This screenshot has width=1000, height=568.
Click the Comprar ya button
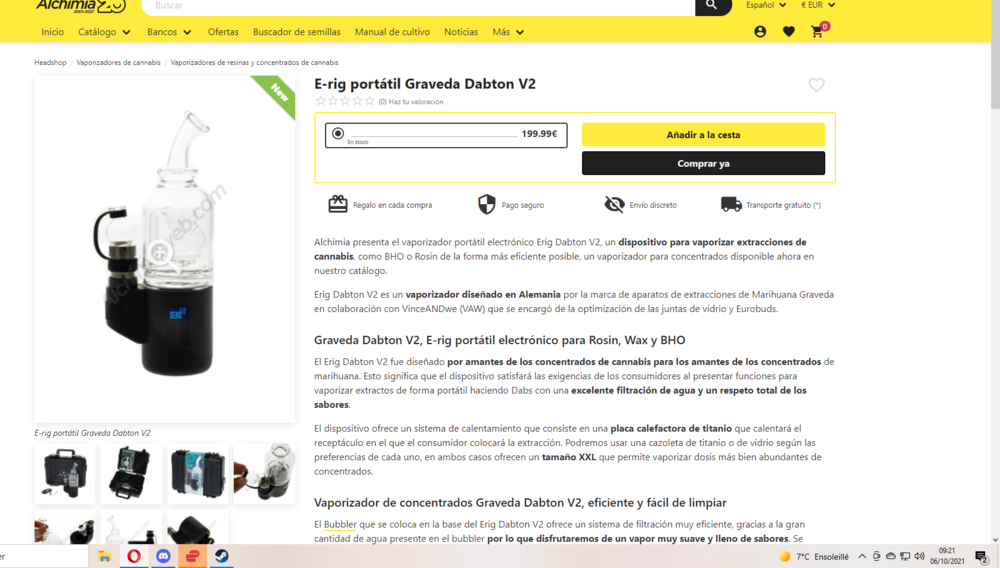point(703,163)
